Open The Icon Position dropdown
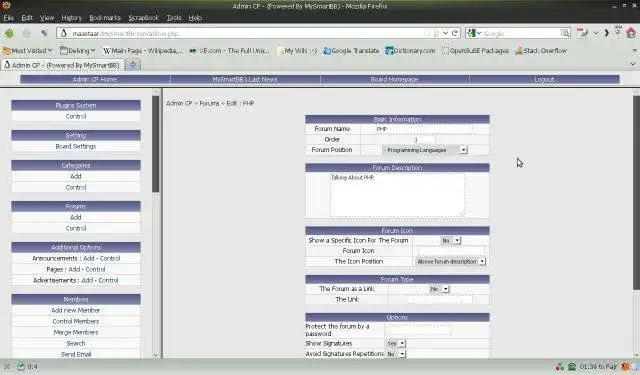Viewport: 640px width, 375px height. (x=450, y=261)
